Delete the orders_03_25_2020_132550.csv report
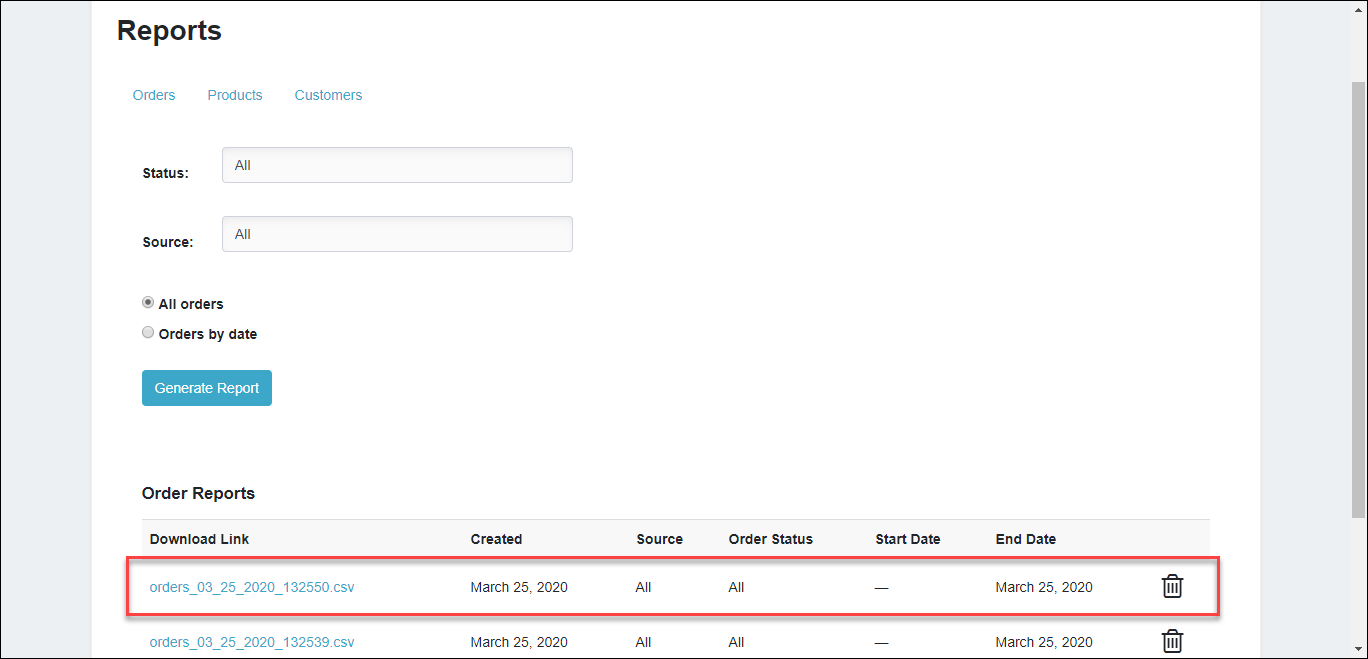 coord(1171,587)
